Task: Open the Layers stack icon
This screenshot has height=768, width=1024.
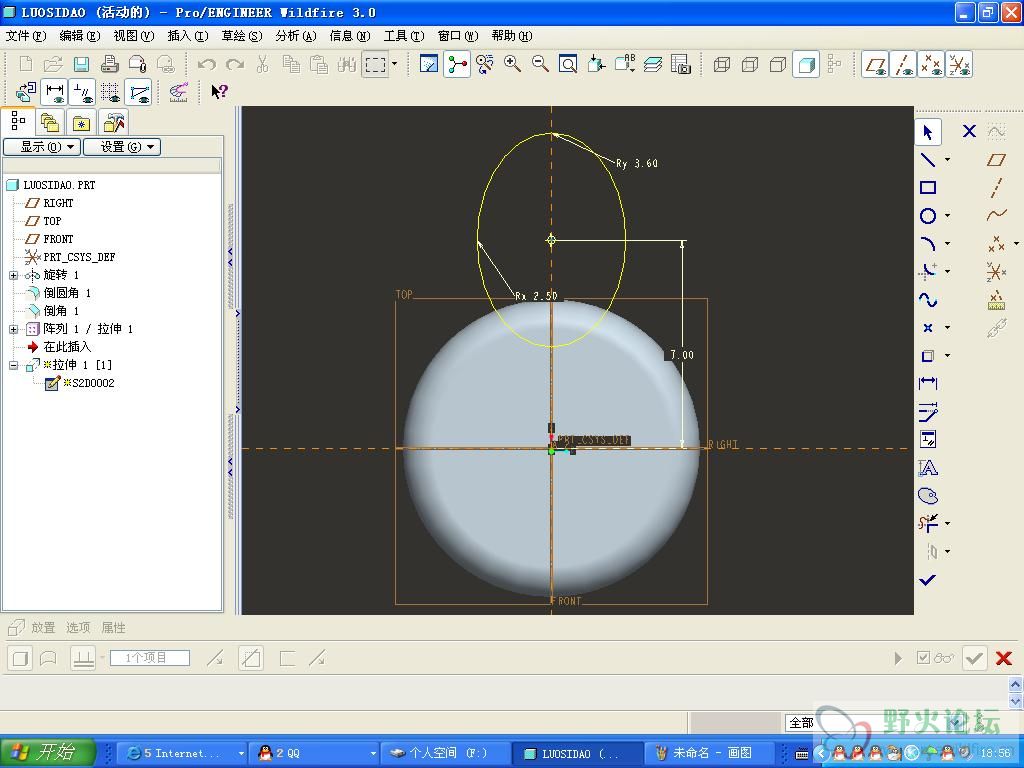Action: click(x=652, y=64)
